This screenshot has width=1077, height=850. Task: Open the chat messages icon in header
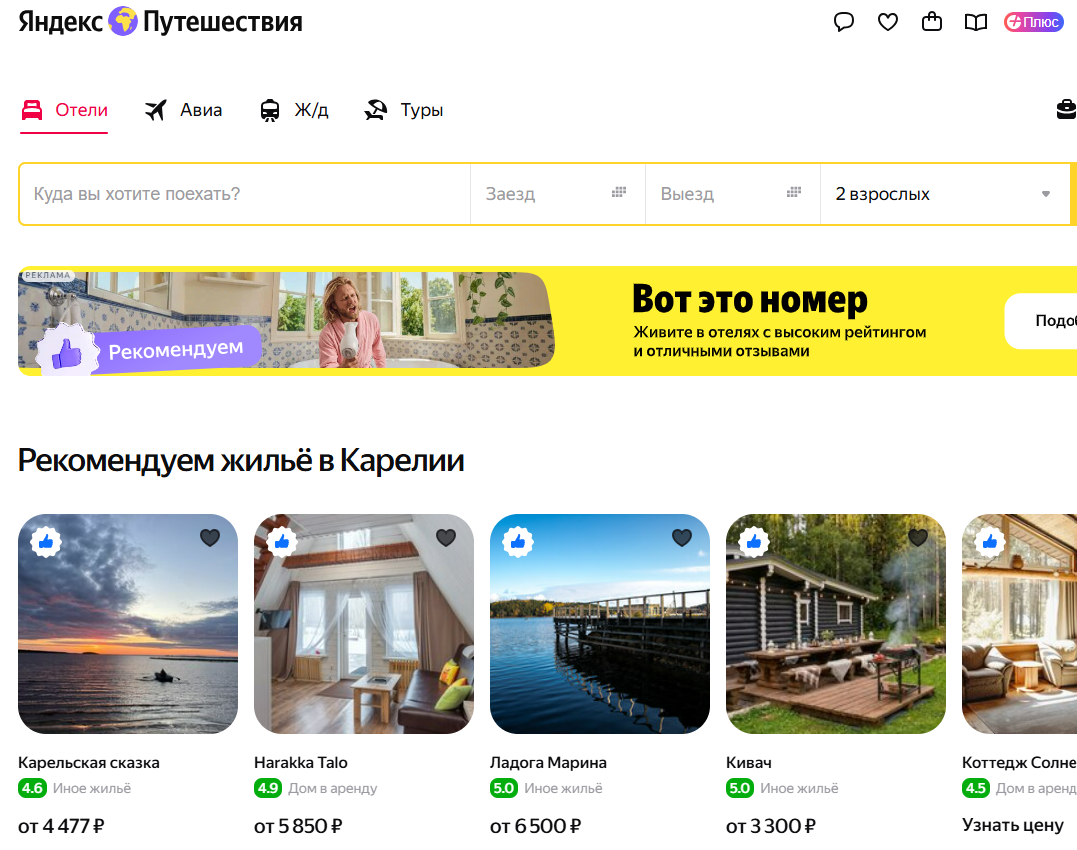tap(843, 22)
